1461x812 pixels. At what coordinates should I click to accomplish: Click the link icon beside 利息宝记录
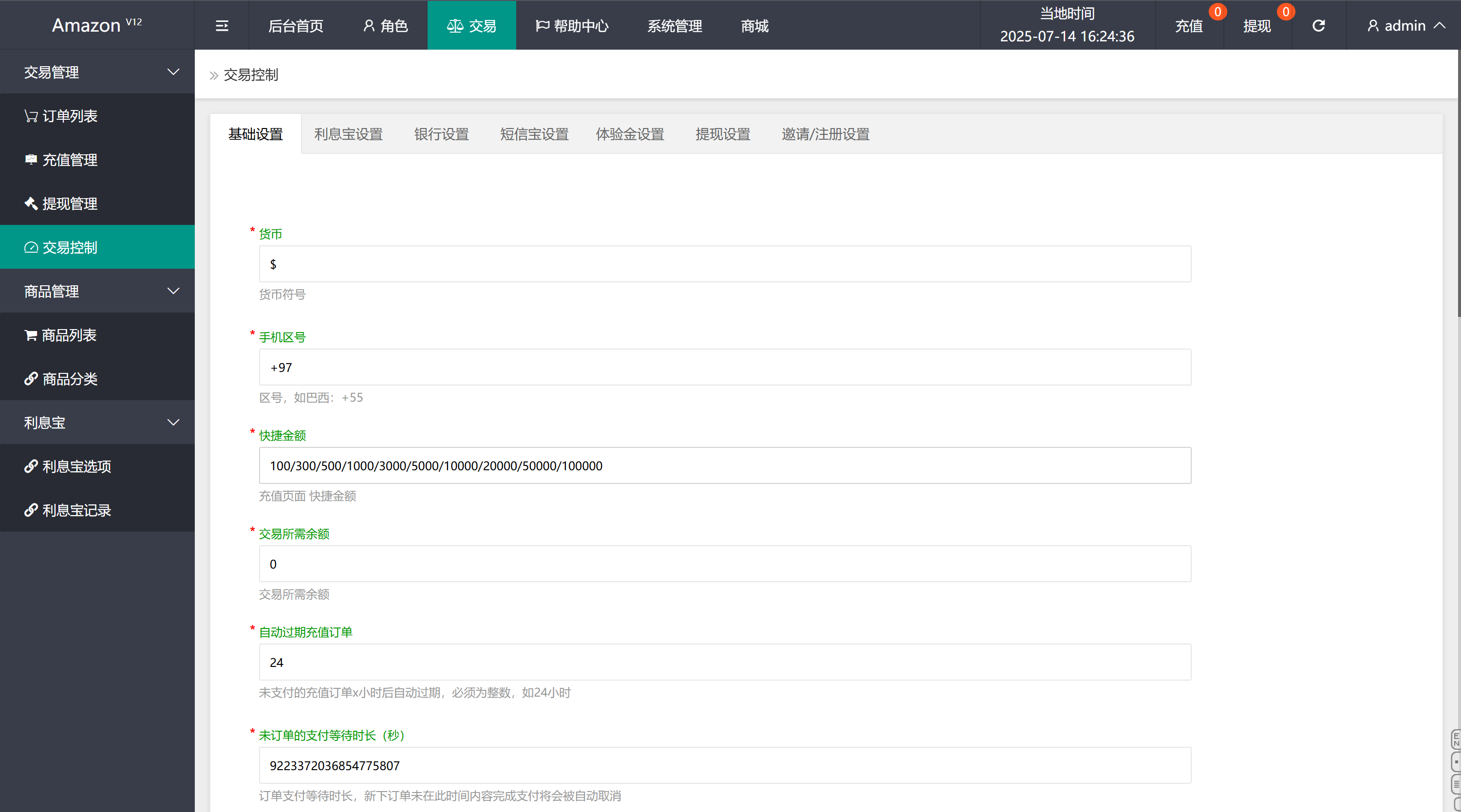pyautogui.click(x=31, y=510)
